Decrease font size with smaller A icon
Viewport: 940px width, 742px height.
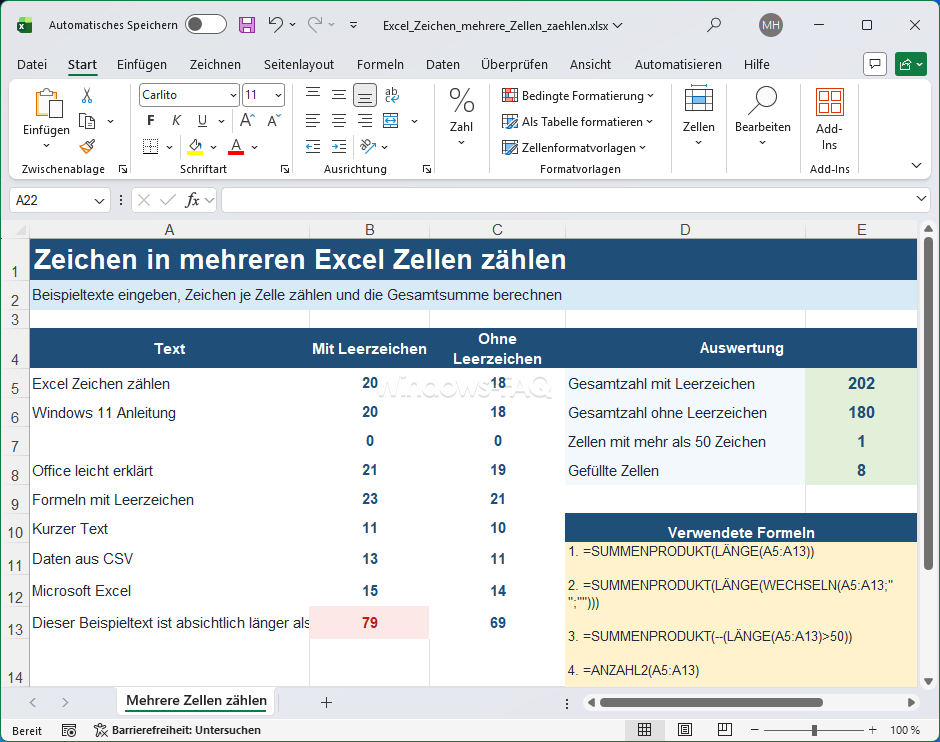pyautogui.click(x=274, y=120)
